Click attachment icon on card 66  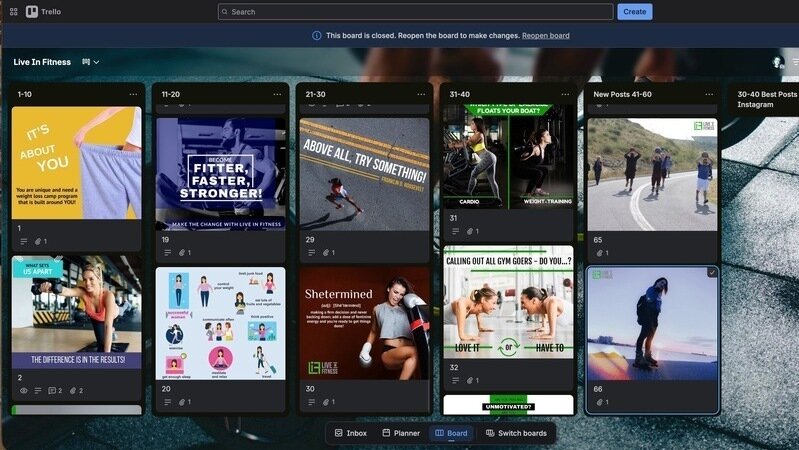pos(602,403)
